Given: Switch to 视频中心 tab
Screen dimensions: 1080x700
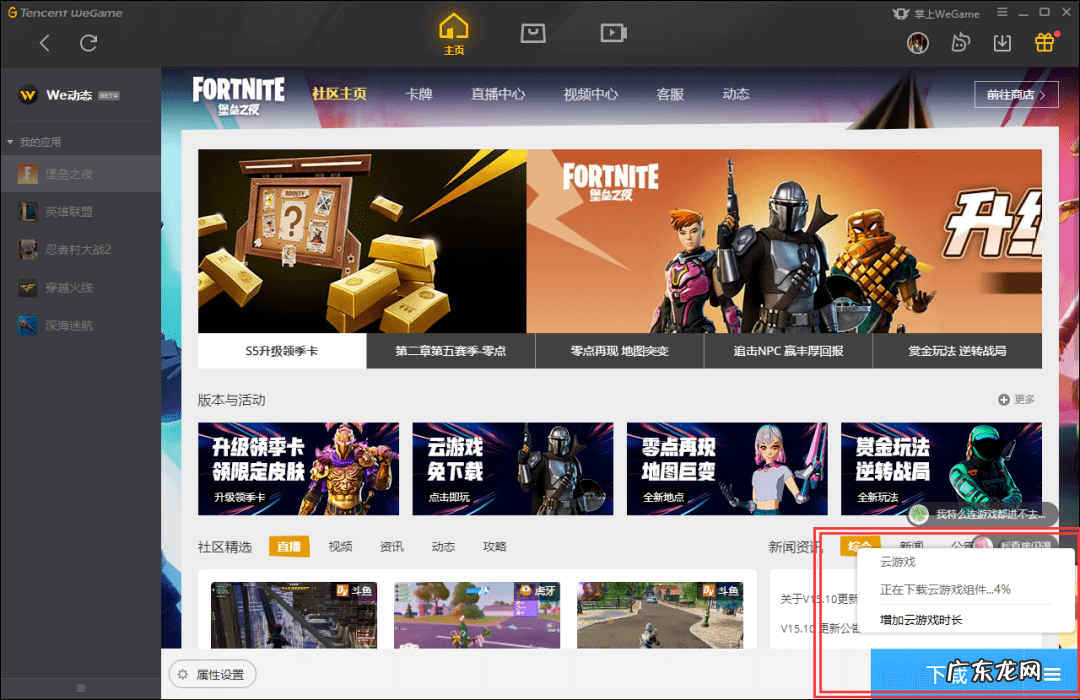Looking at the screenshot, I should pyautogui.click(x=591, y=94).
